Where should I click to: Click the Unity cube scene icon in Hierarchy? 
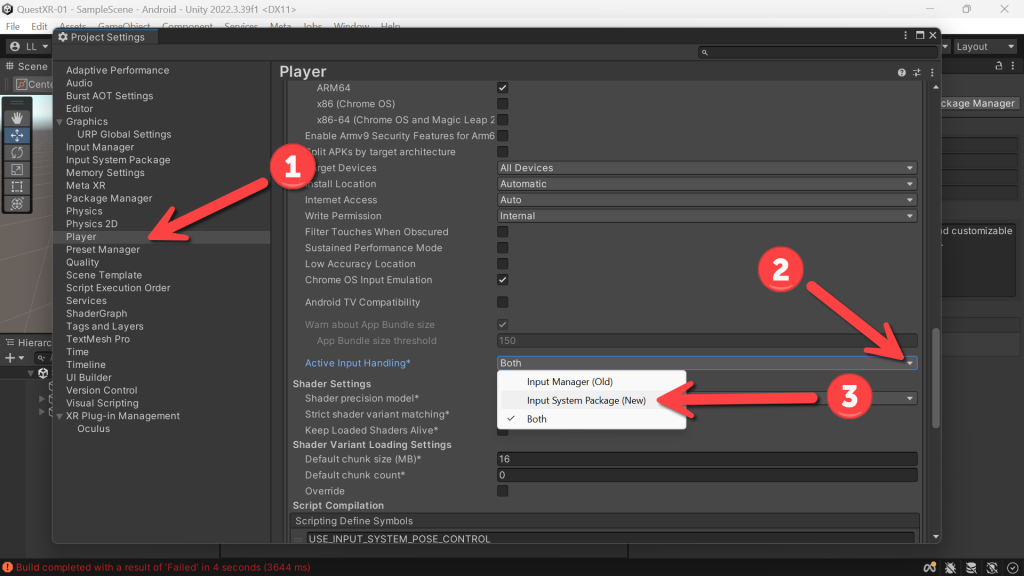click(43, 373)
